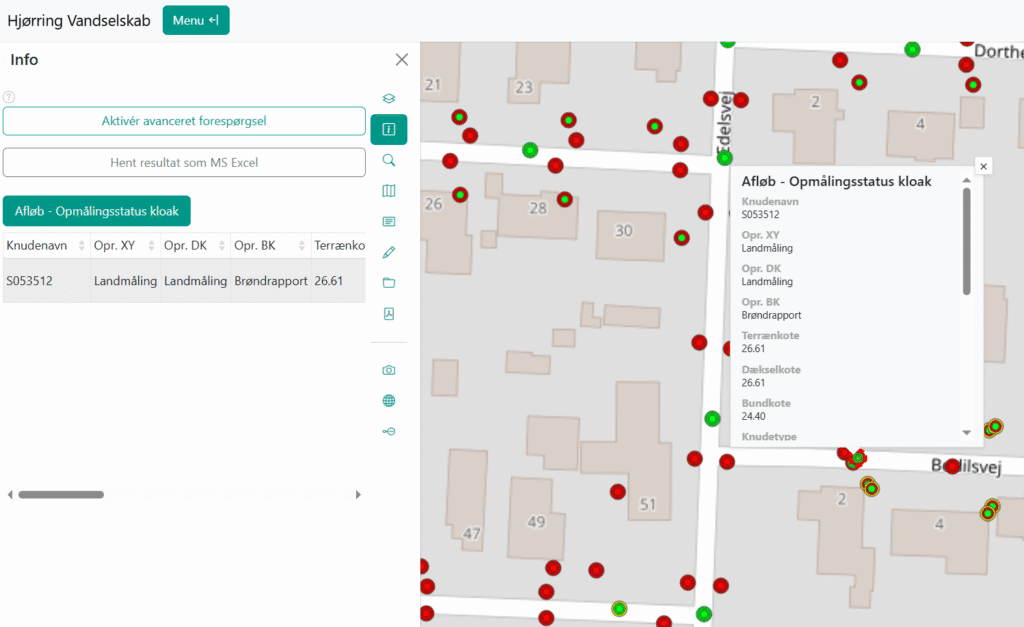The height and width of the screenshot is (627, 1024).
Task: Click the folded map icon
Action: tap(389, 191)
